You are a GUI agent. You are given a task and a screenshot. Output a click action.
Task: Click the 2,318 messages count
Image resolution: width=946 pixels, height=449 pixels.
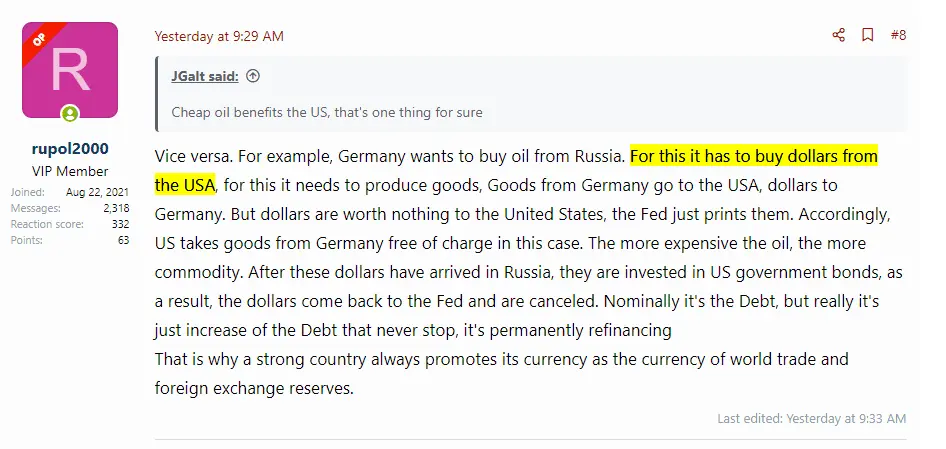116,208
